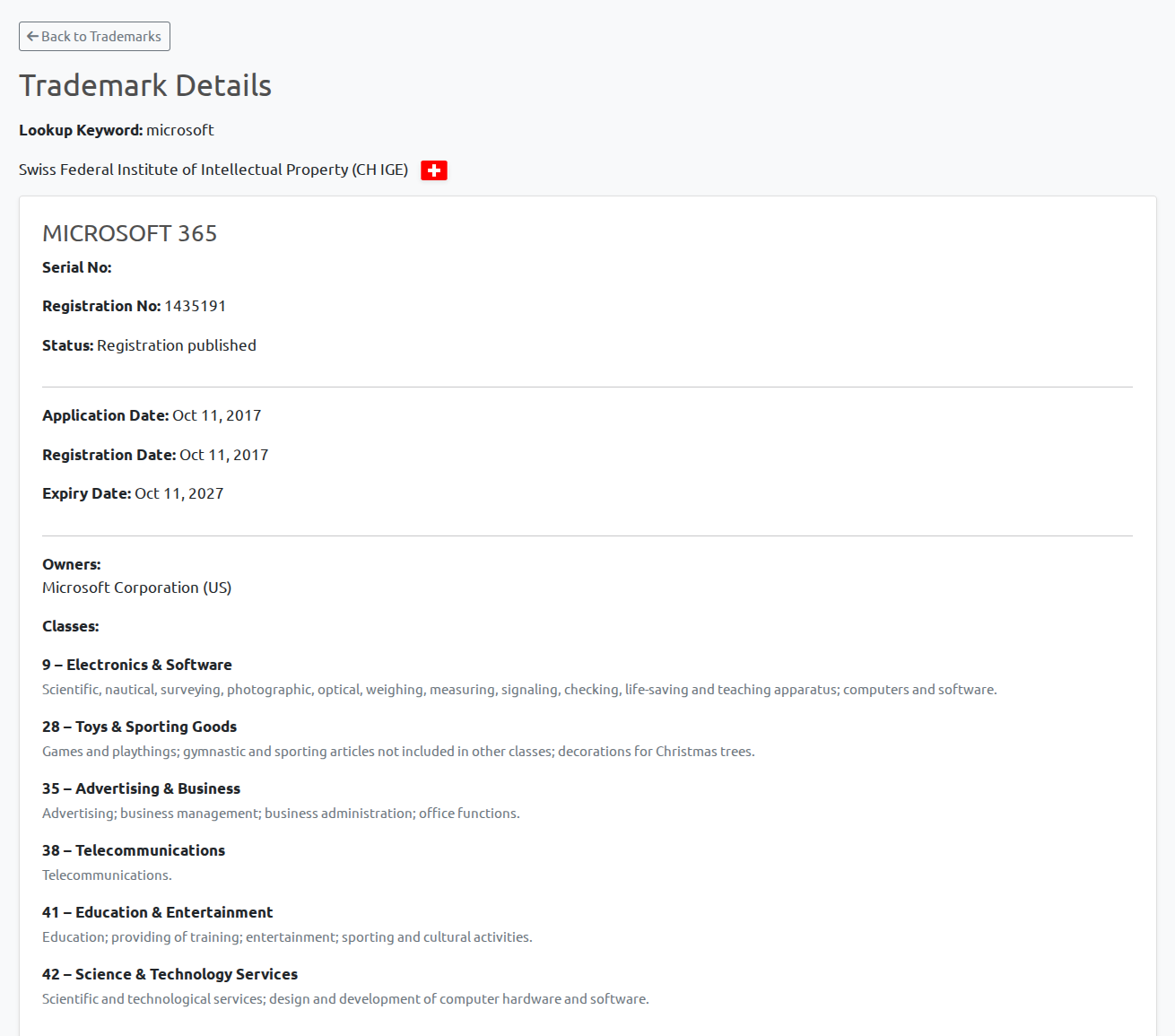Click class 38 Telecommunications heading
The width and height of the screenshot is (1175, 1036).
[134, 850]
